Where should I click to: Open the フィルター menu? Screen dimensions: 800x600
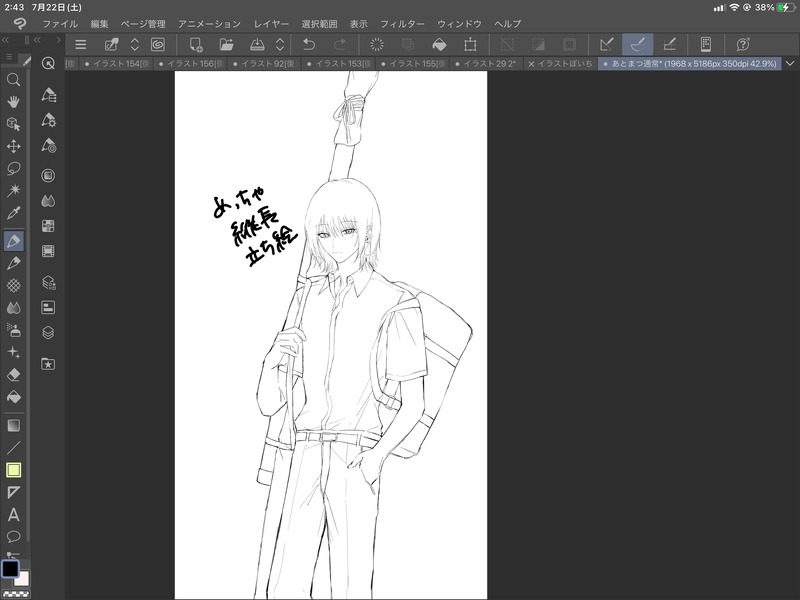tap(402, 23)
